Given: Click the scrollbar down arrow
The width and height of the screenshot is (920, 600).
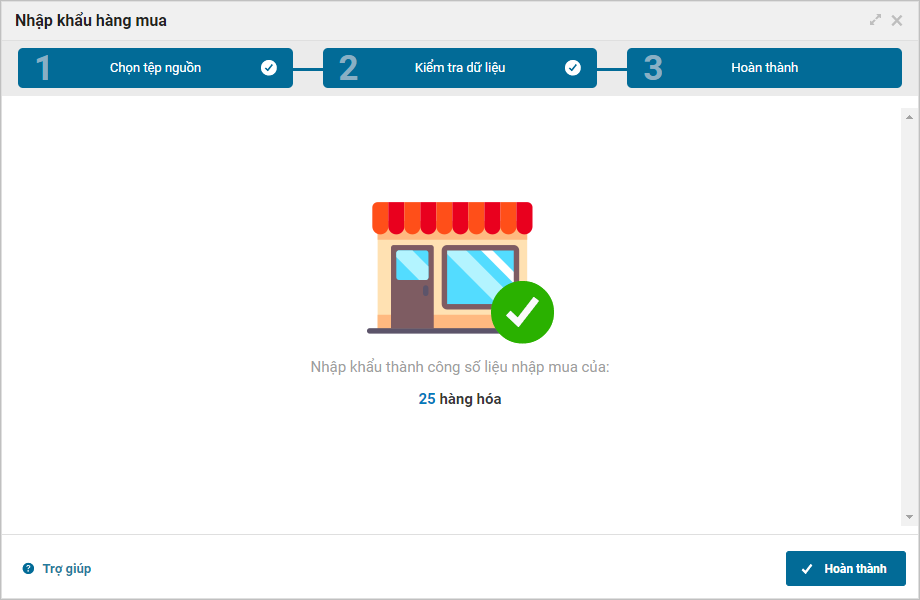Looking at the screenshot, I should [x=909, y=517].
